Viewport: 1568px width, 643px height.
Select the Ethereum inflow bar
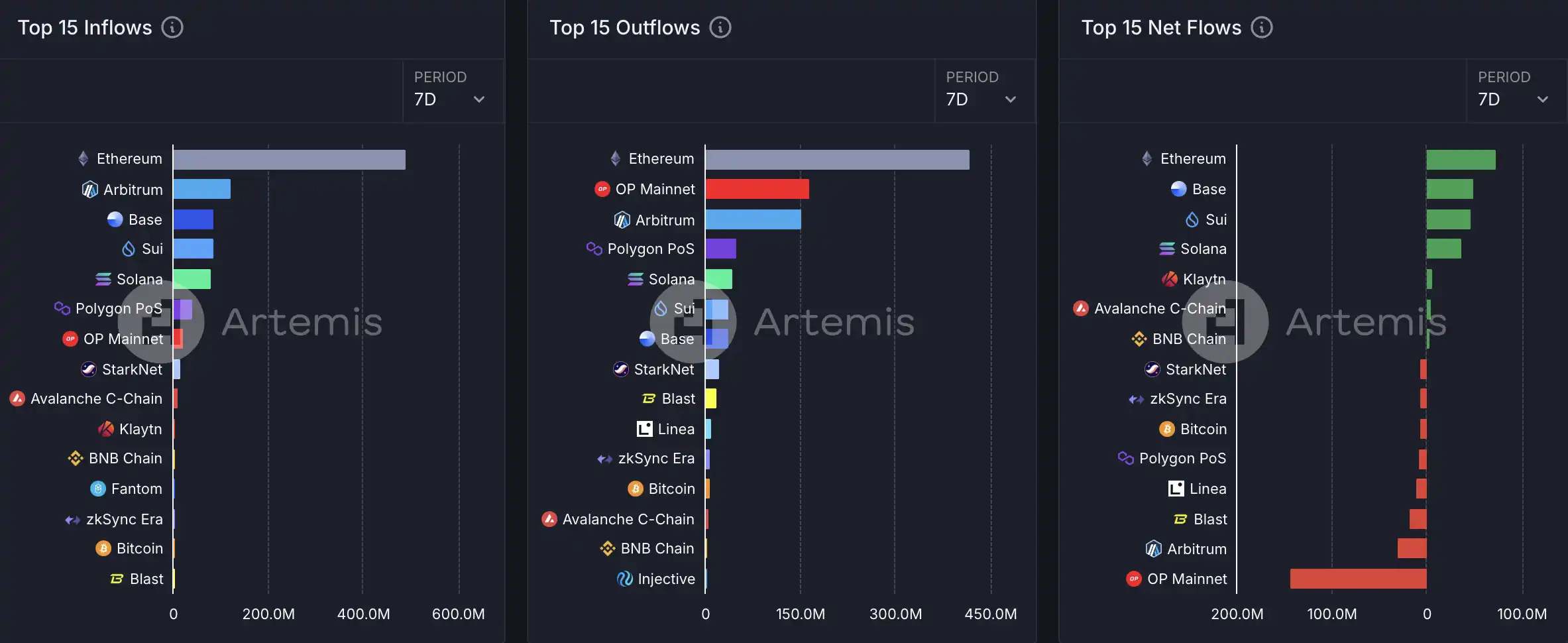point(290,160)
